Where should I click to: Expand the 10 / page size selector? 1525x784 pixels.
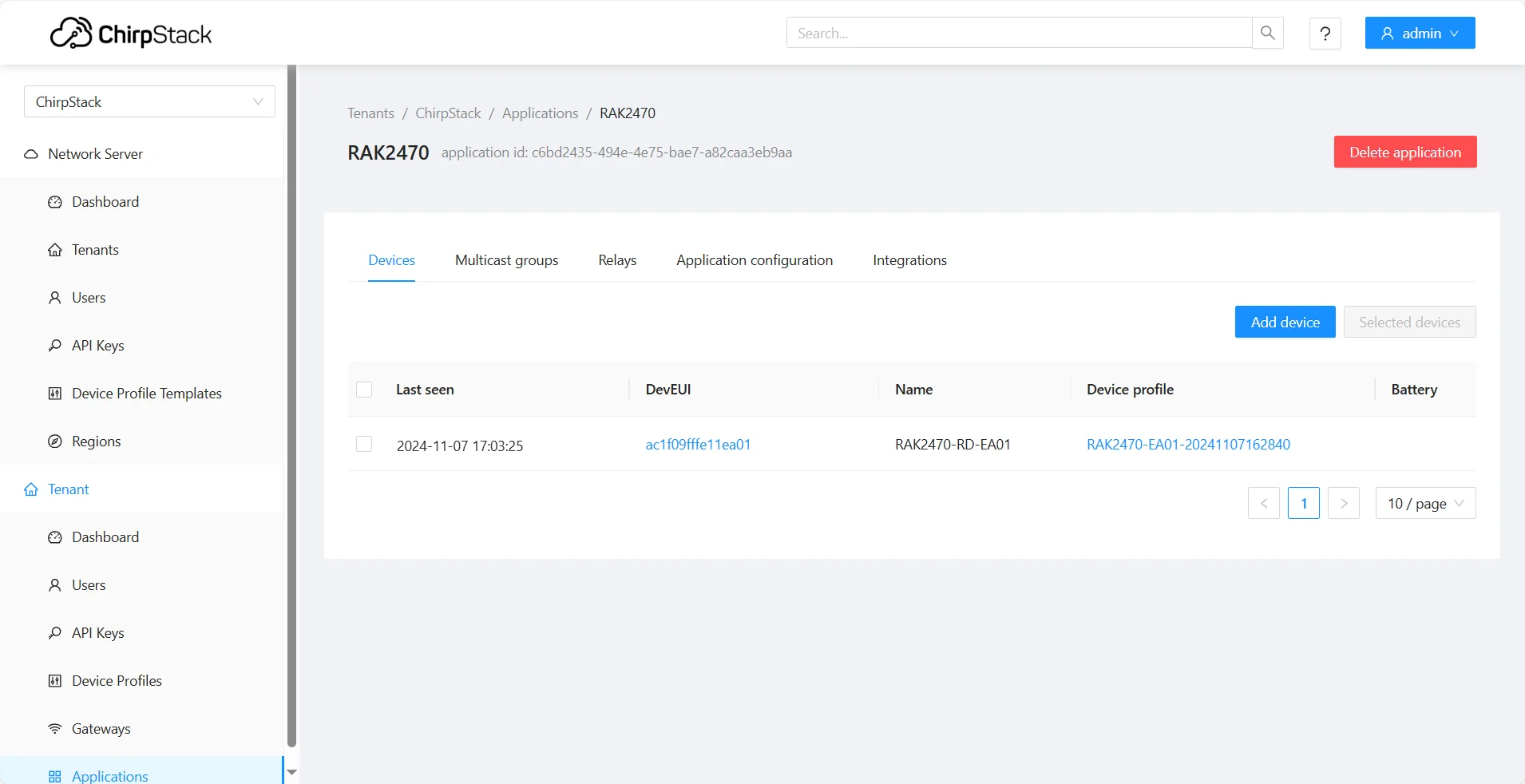(1425, 503)
